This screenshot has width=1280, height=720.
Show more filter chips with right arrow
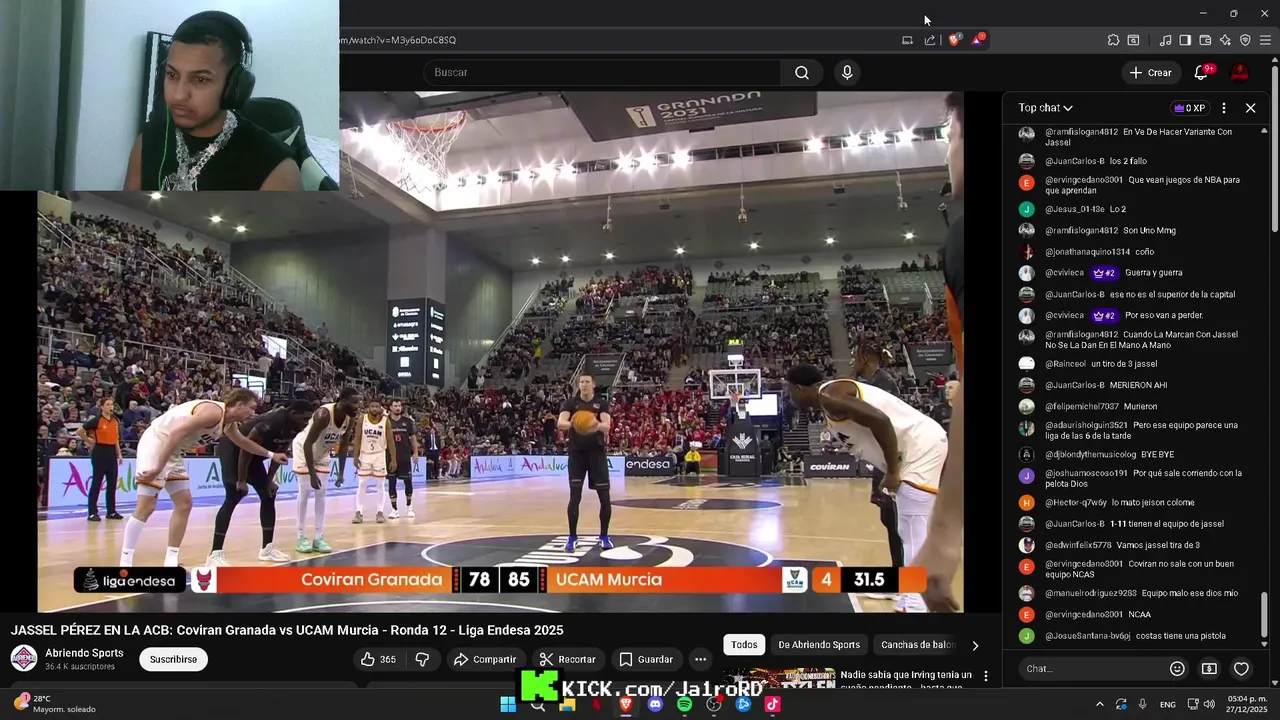(975, 645)
